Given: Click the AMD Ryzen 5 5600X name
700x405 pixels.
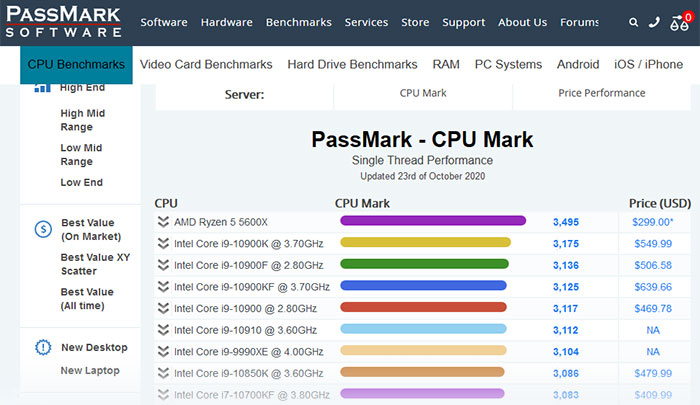Looking at the screenshot, I should point(221,222).
